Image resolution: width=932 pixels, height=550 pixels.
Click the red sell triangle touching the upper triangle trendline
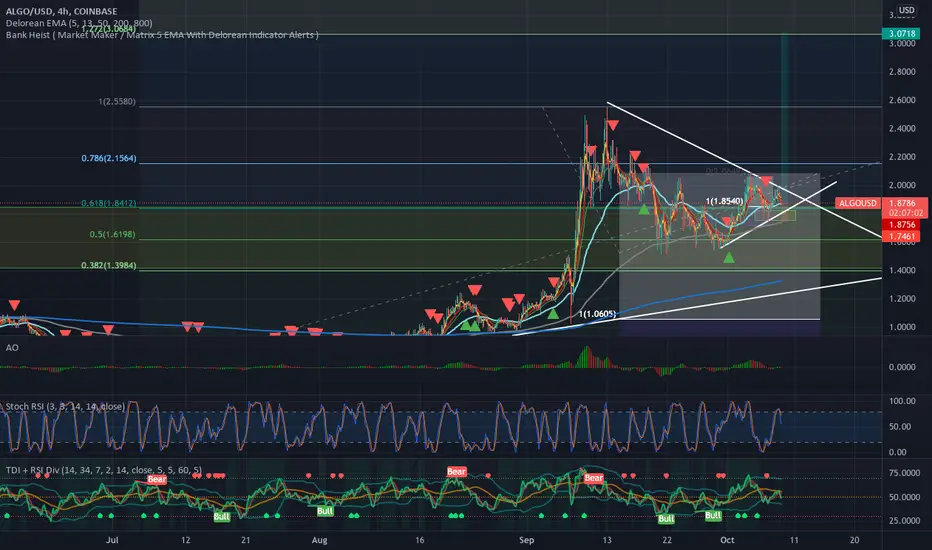click(766, 181)
